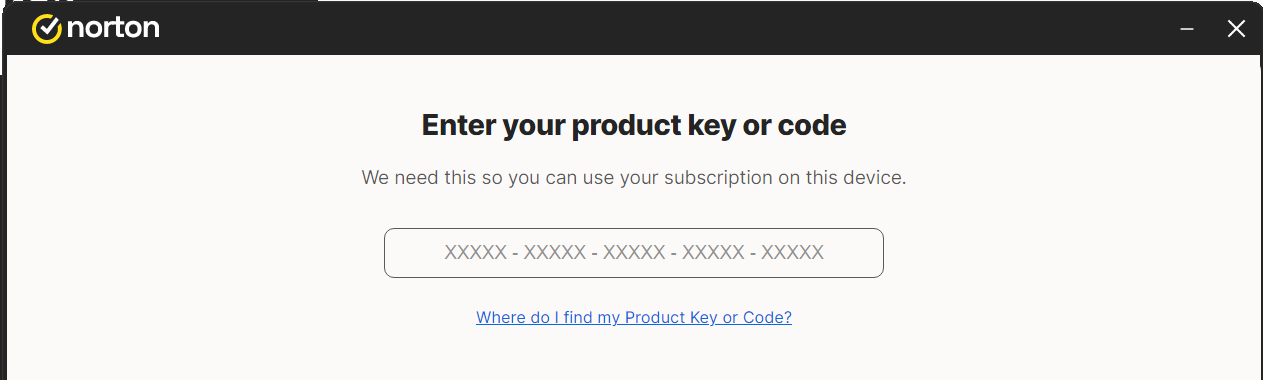
Task: Place cursor at first XXXXX group in key field
Action: coord(475,253)
